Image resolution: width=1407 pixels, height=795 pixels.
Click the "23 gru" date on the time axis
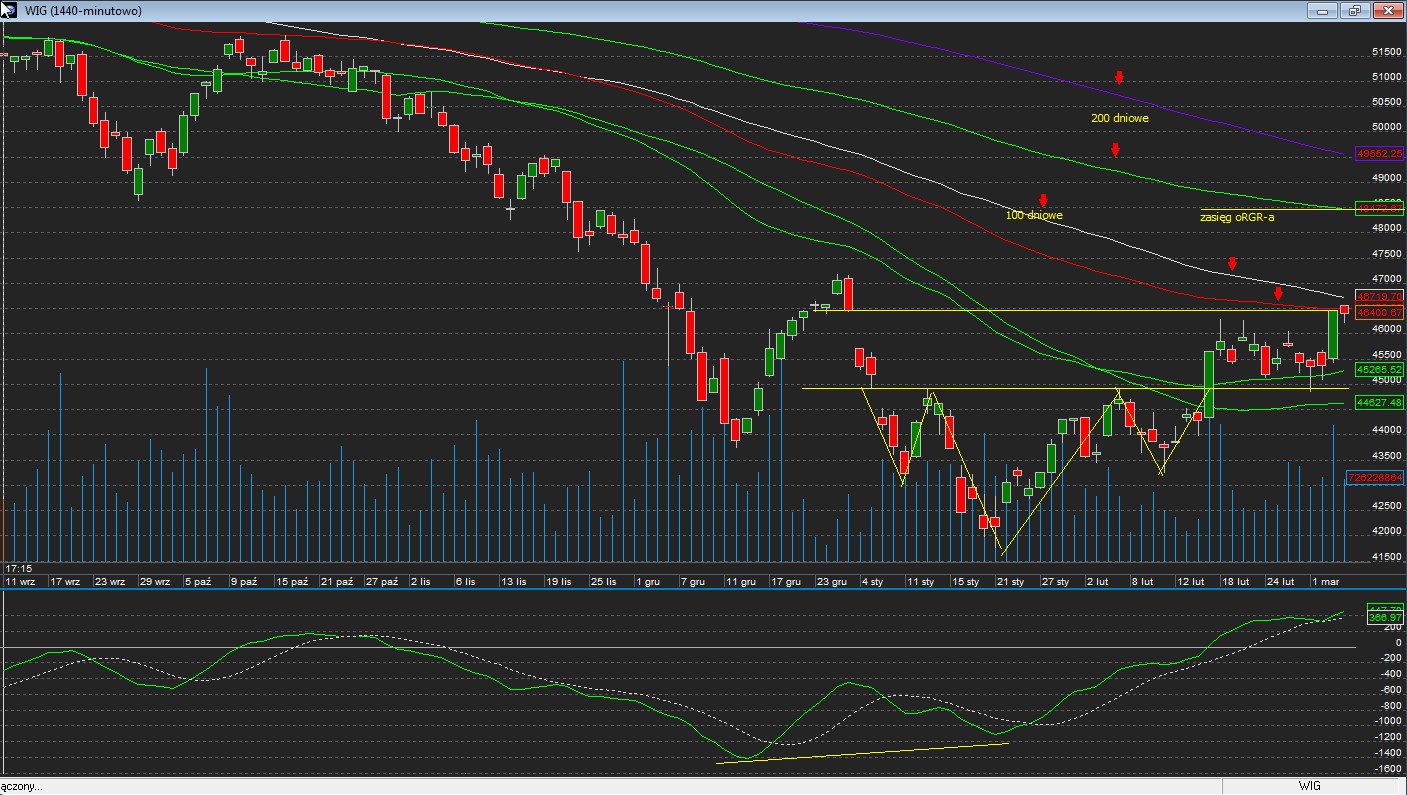point(831,581)
